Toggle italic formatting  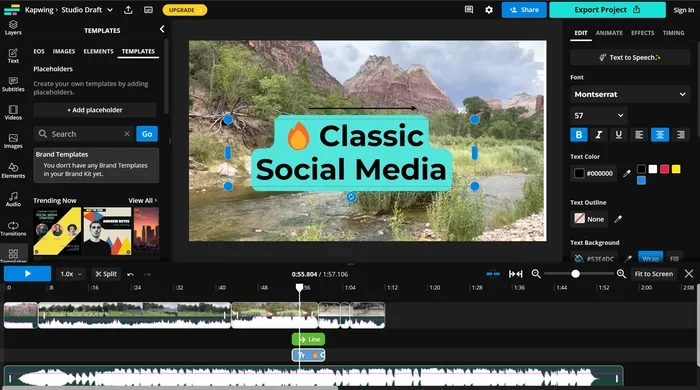[599, 134]
